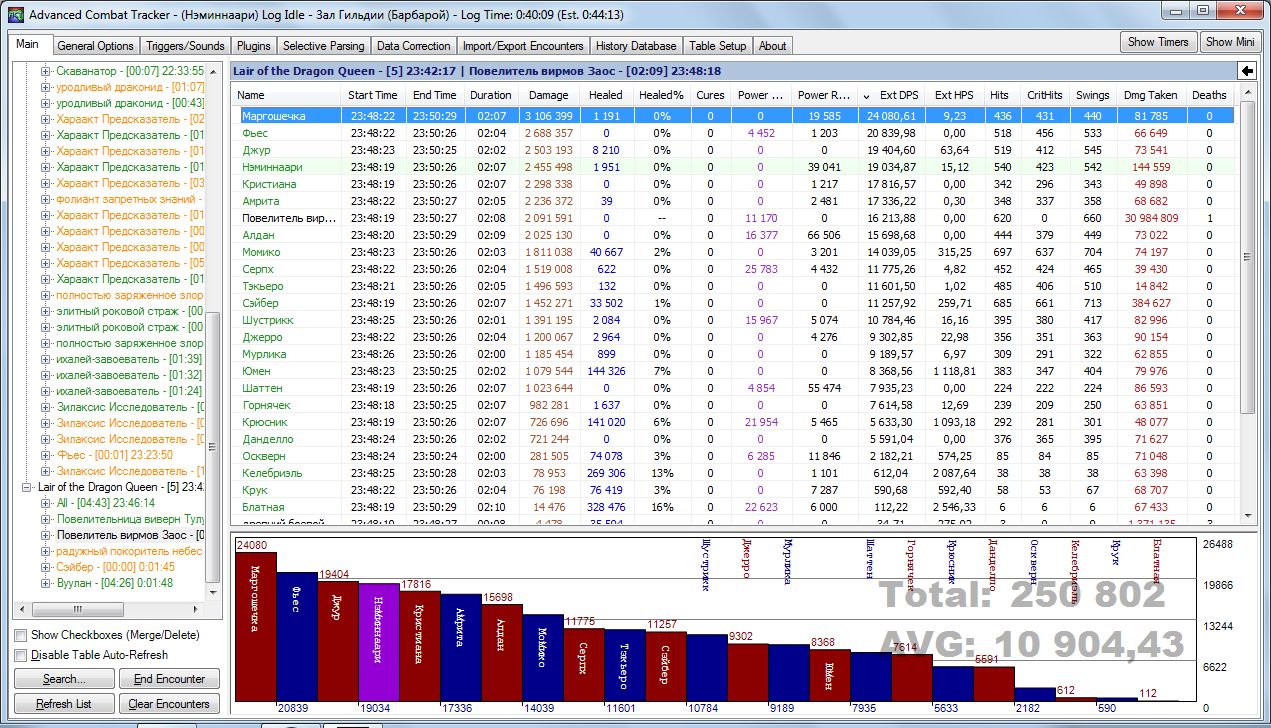Image resolution: width=1271 pixels, height=728 pixels.
Task: Expand the Скаванатор encounter node
Action: pos(45,71)
